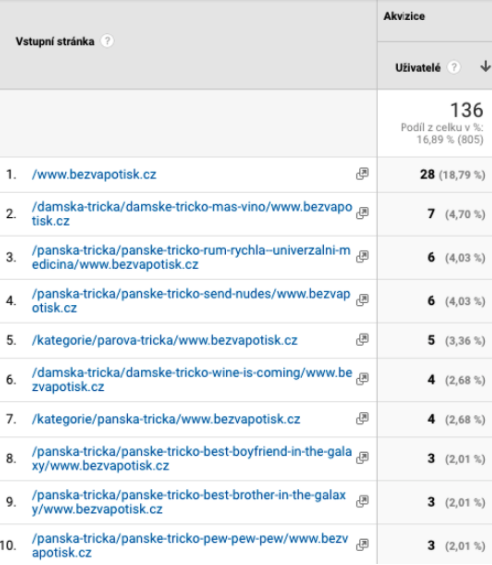The height and width of the screenshot is (565, 492).
Task: Select the Akvizice group header
Action: [404, 16]
